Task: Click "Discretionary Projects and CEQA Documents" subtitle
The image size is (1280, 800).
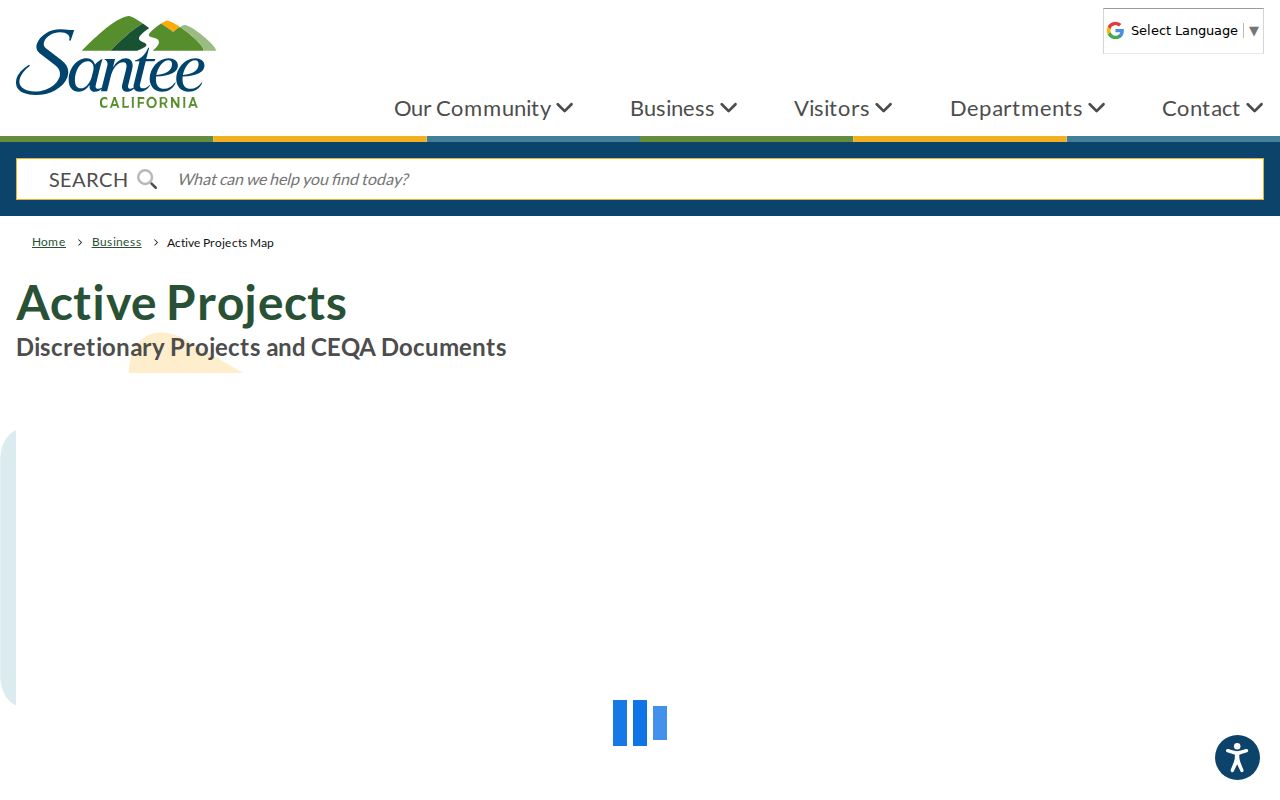Action: (x=261, y=348)
